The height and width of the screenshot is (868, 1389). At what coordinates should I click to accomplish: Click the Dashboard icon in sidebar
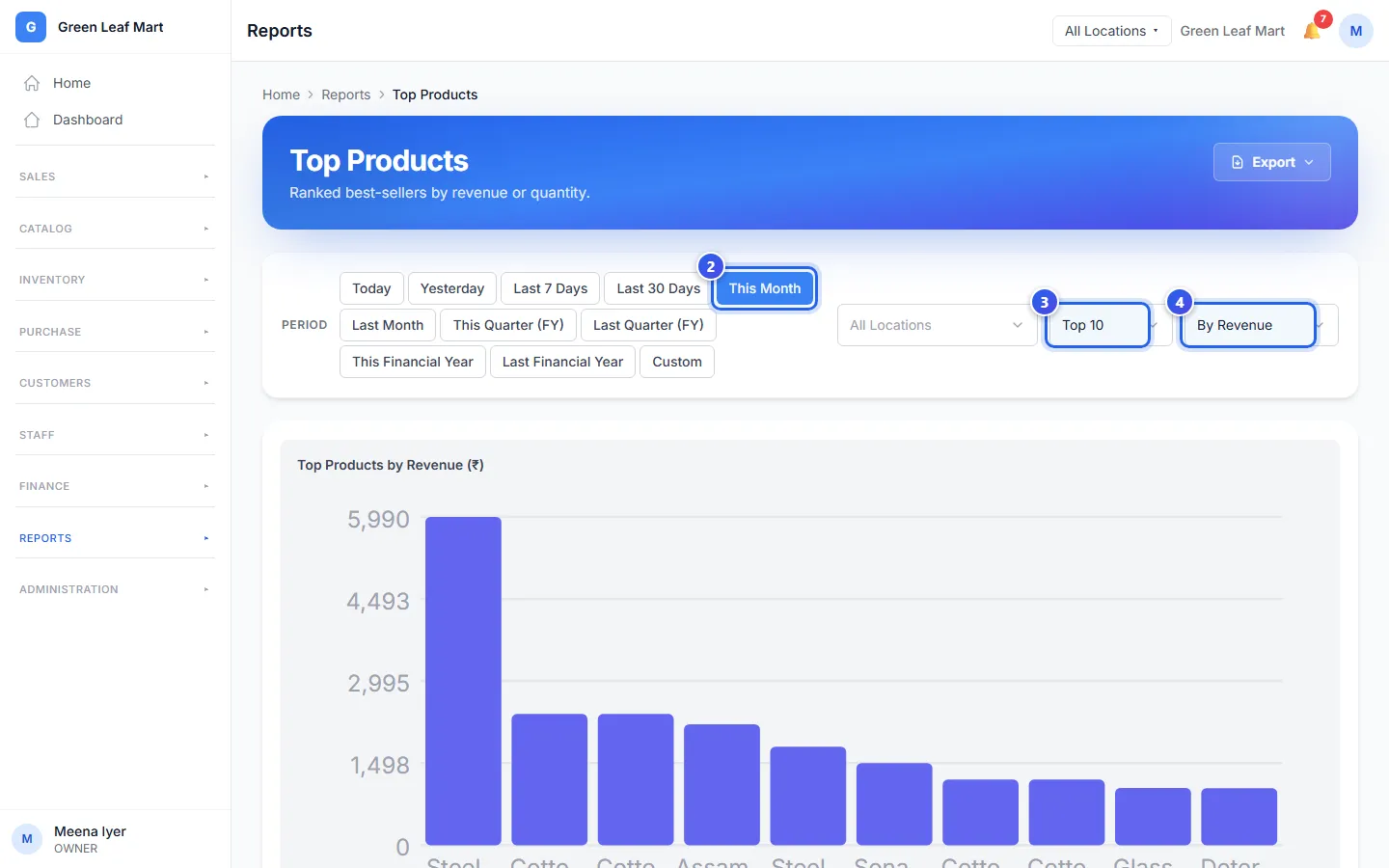(x=32, y=120)
